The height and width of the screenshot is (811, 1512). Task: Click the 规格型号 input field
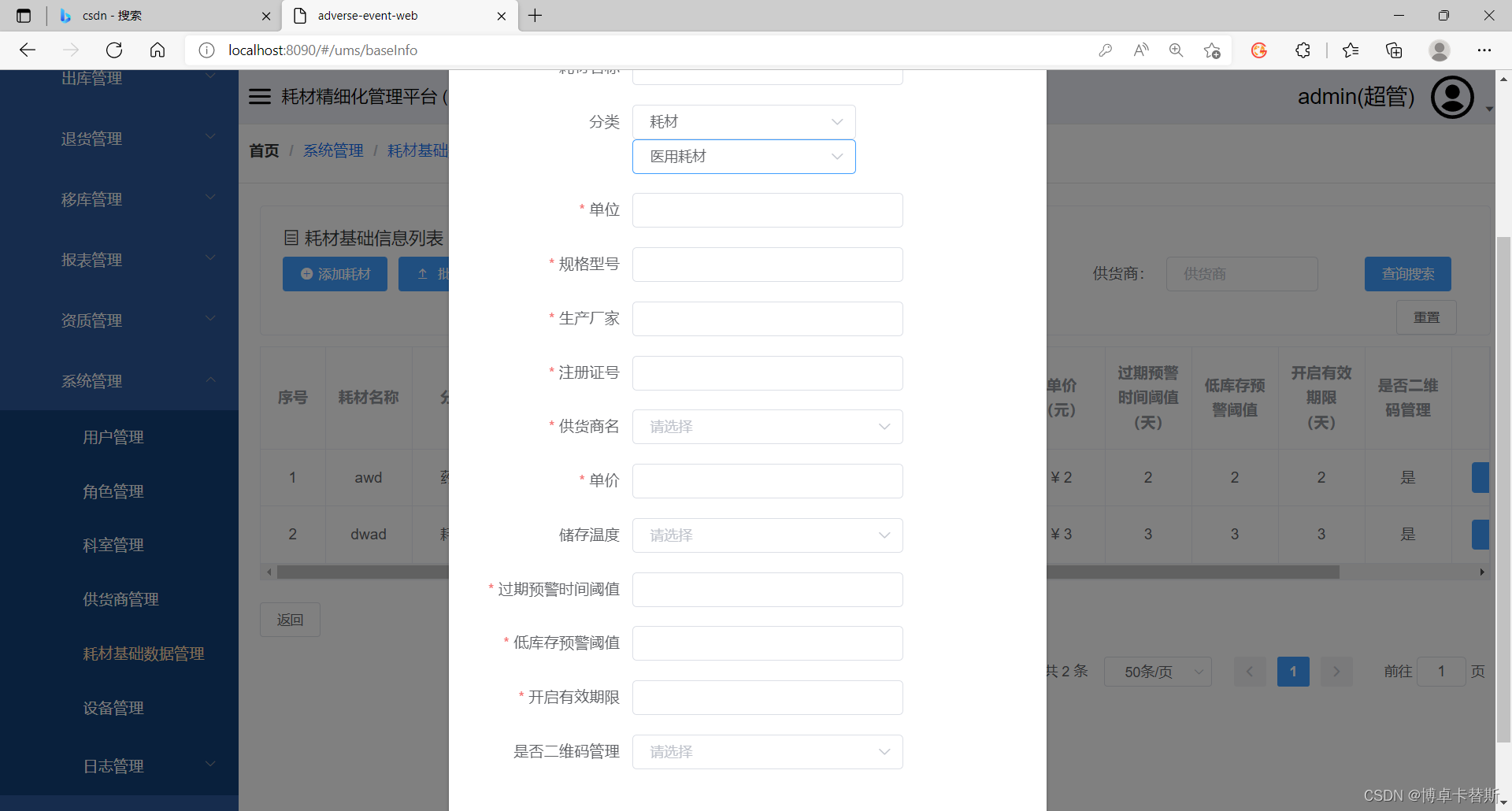tap(767, 265)
